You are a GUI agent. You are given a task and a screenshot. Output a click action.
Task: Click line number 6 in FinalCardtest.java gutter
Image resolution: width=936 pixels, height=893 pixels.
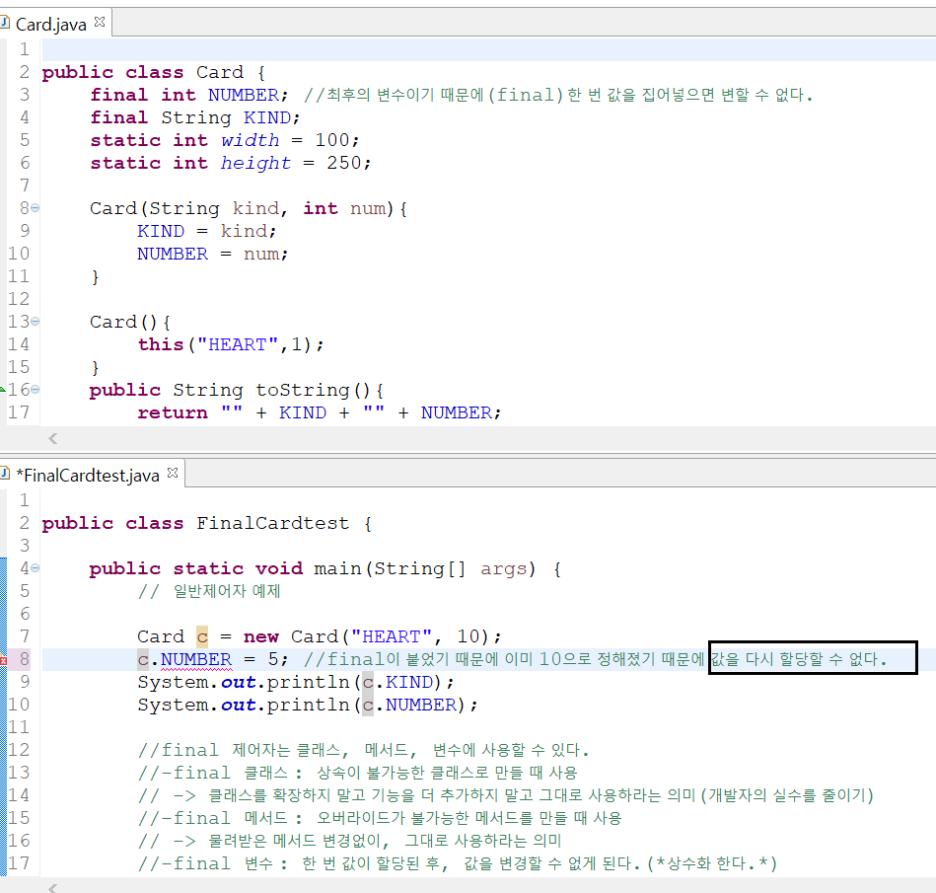(x=24, y=614)
